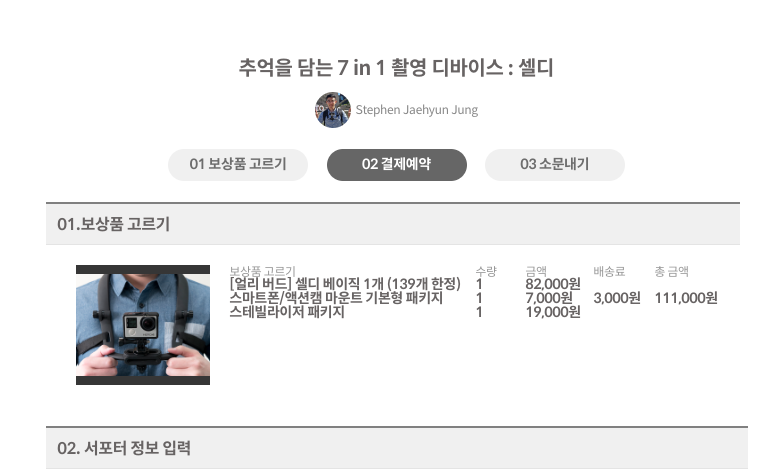Open the Stephen Jaehyun Jung profile link
Image resolution: width=771 pixels, height=471 pixels.
coord(416,110)
